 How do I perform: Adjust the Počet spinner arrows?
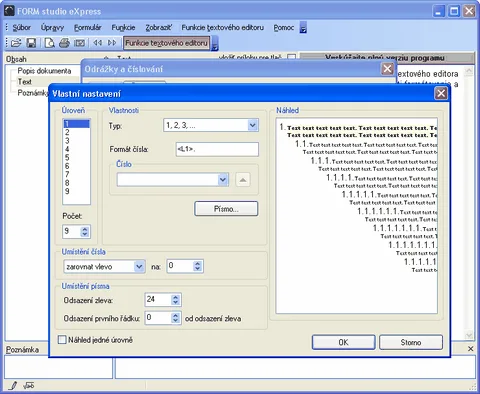[85, 231]
